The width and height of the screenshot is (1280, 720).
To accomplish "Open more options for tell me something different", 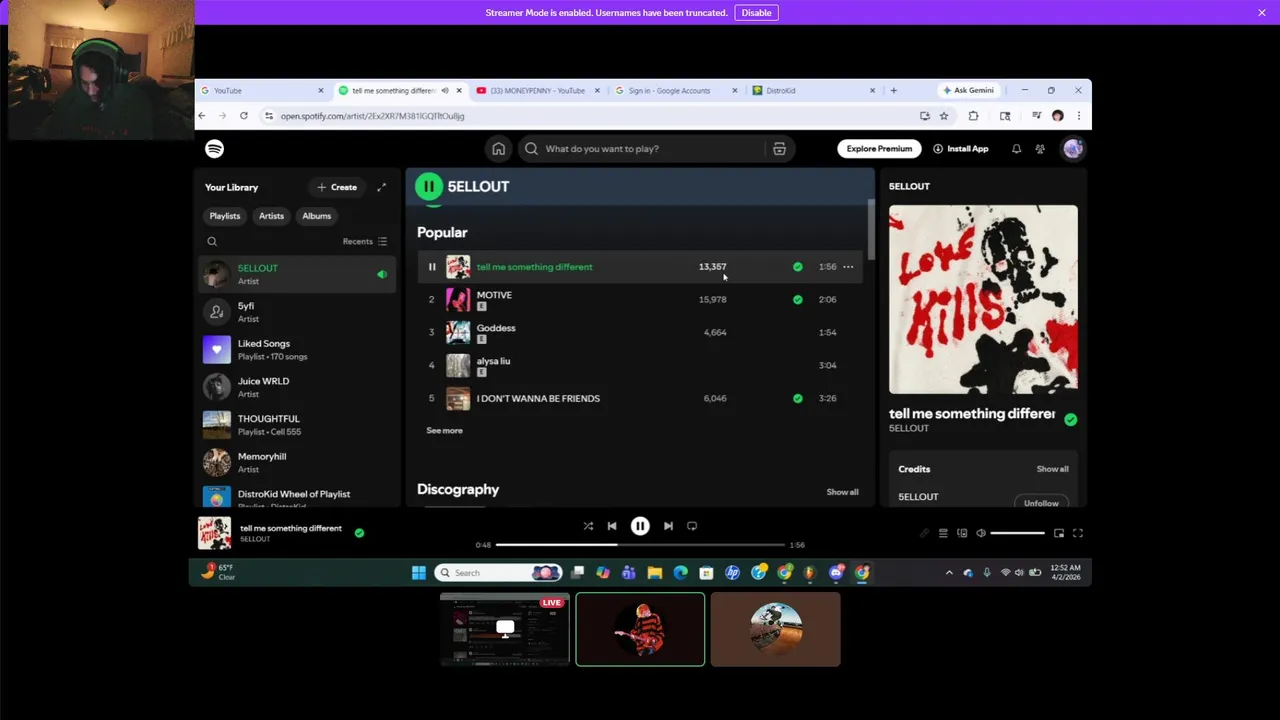I will (x=848, y=267).
